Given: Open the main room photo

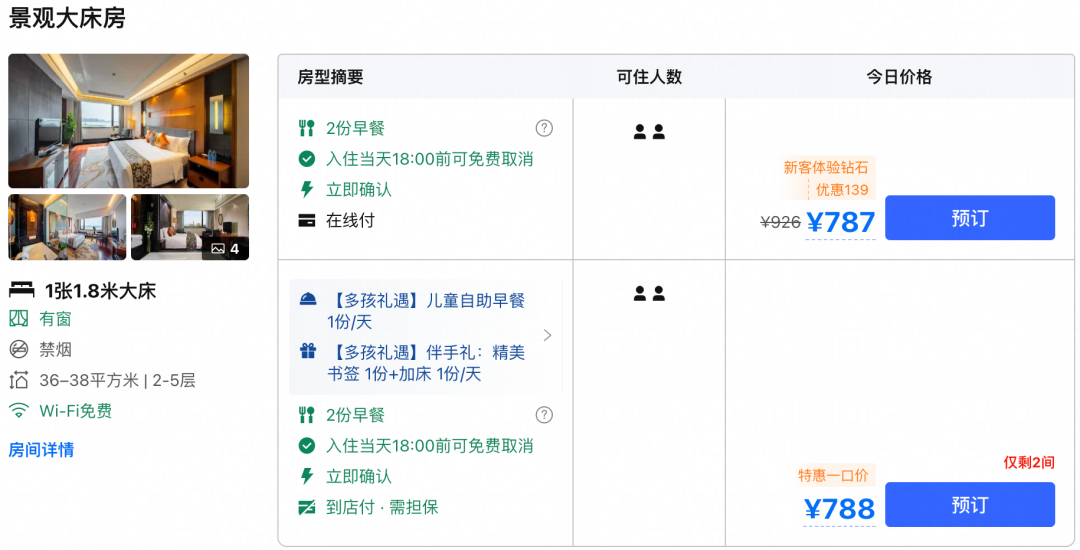Looking at the screenshot, I should pyautogui.click(x=129, y=120).
